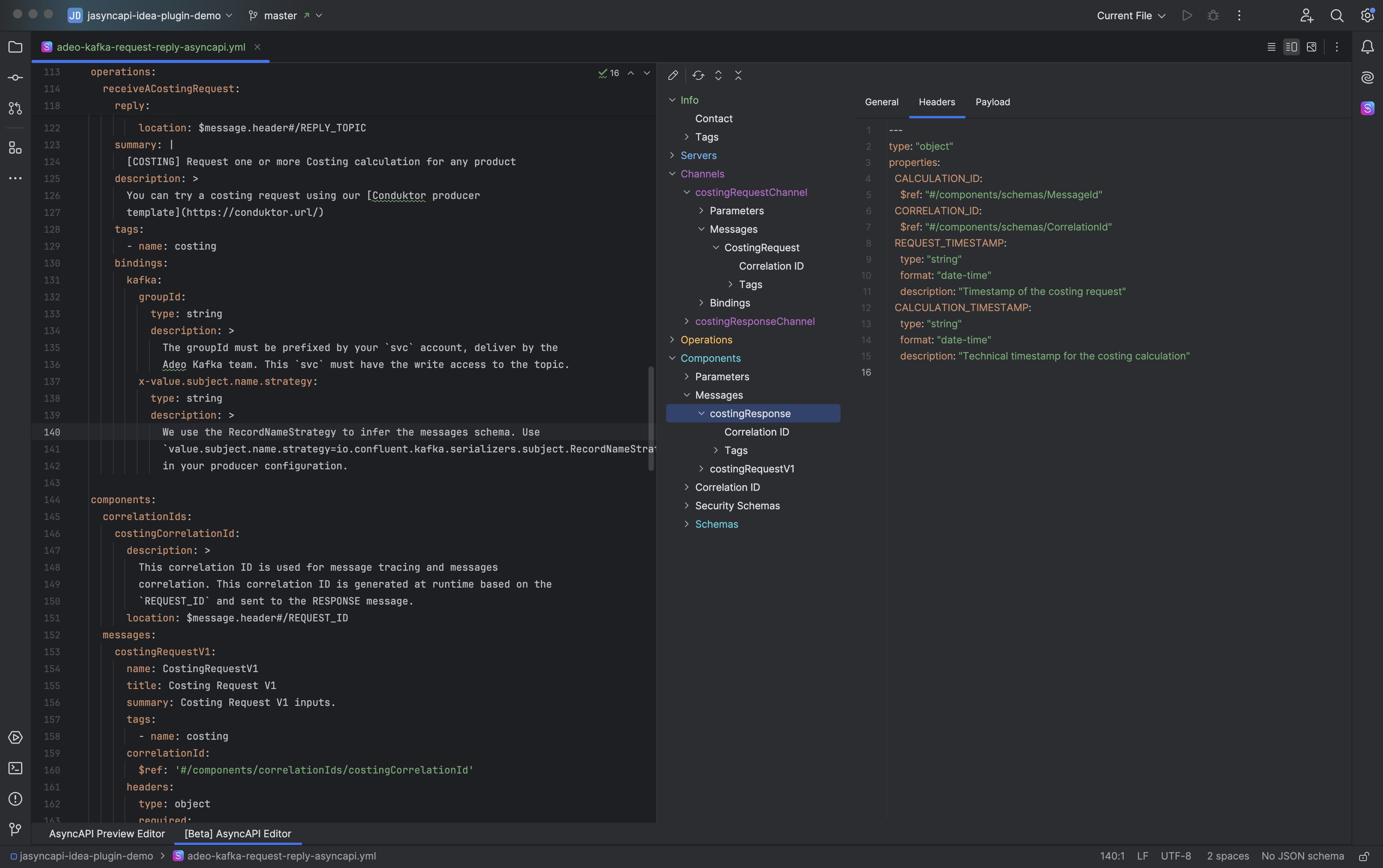This screenshot has height=868, width=1383.
Task: Open the Commit tool window icon
Action: coord(15,78)
